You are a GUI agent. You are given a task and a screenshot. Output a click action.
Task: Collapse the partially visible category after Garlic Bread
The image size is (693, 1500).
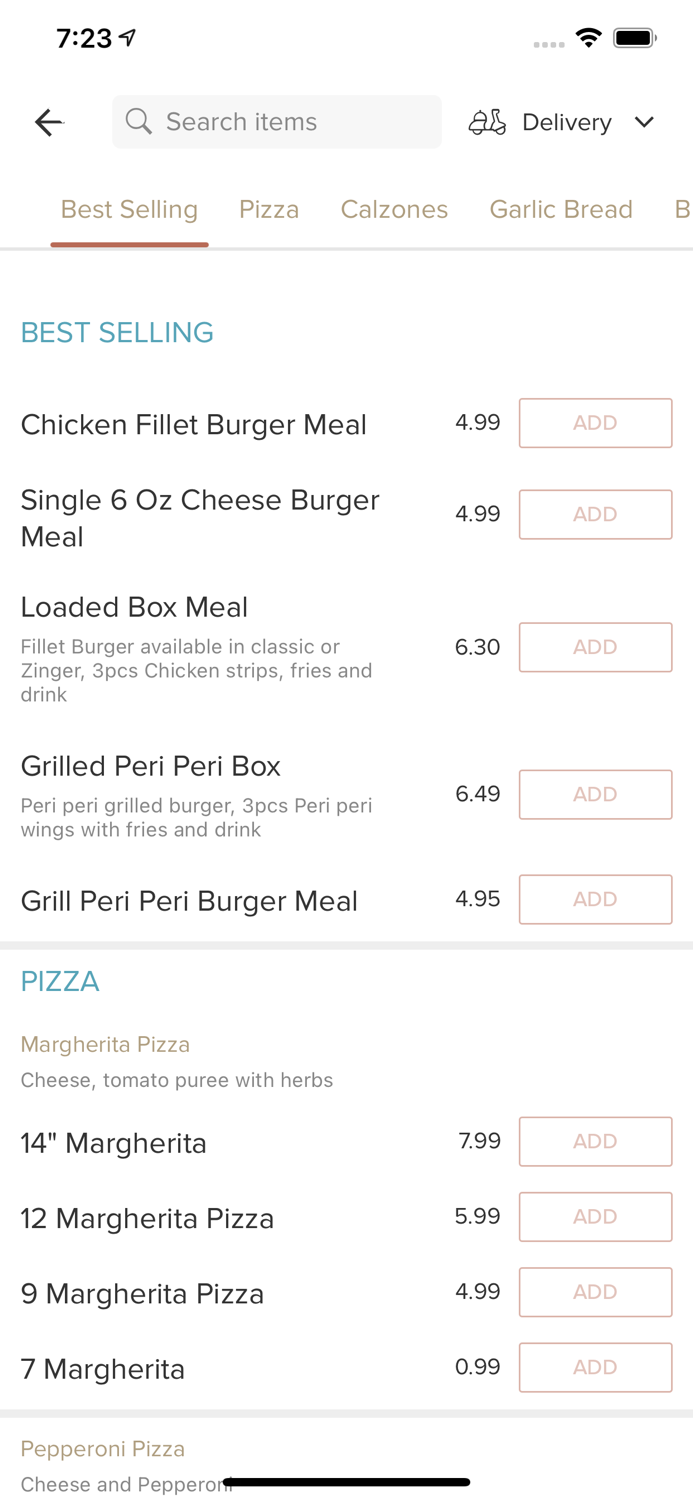[x=685, y=209]
